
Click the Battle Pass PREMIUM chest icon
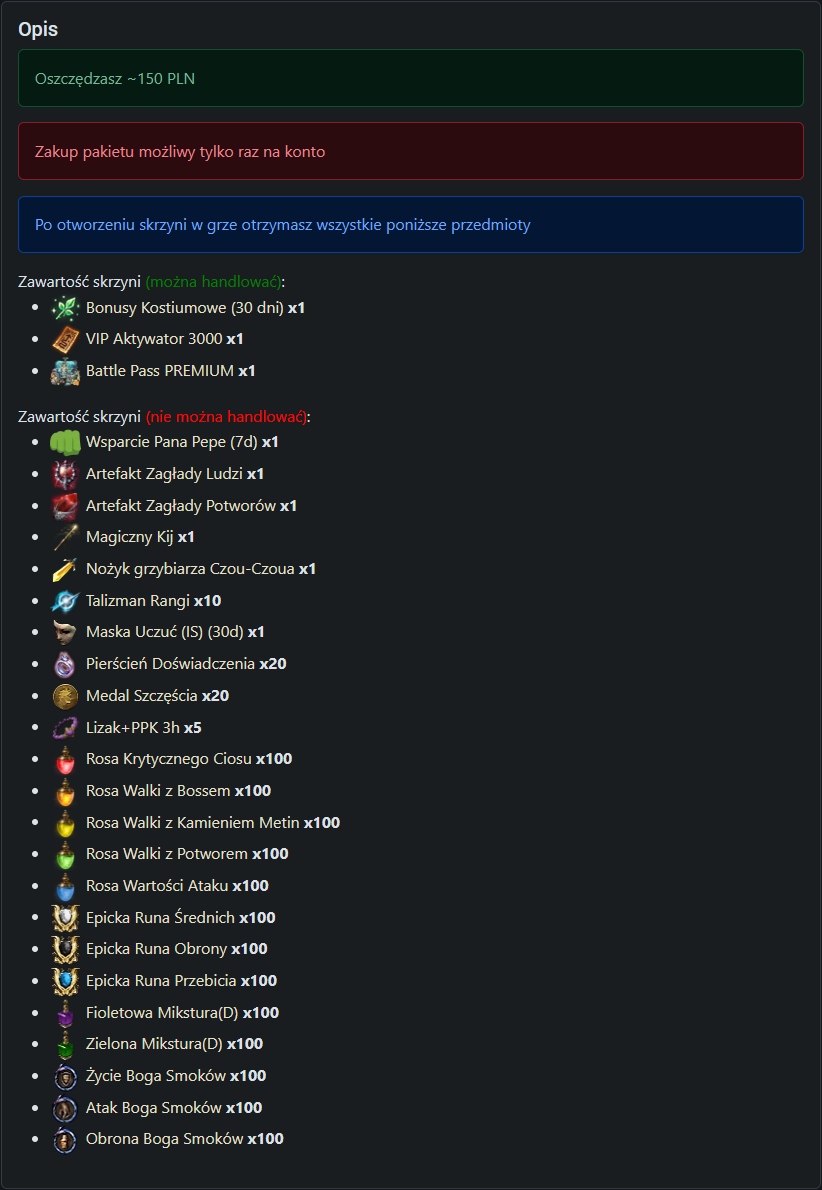[x=65, y=371]
